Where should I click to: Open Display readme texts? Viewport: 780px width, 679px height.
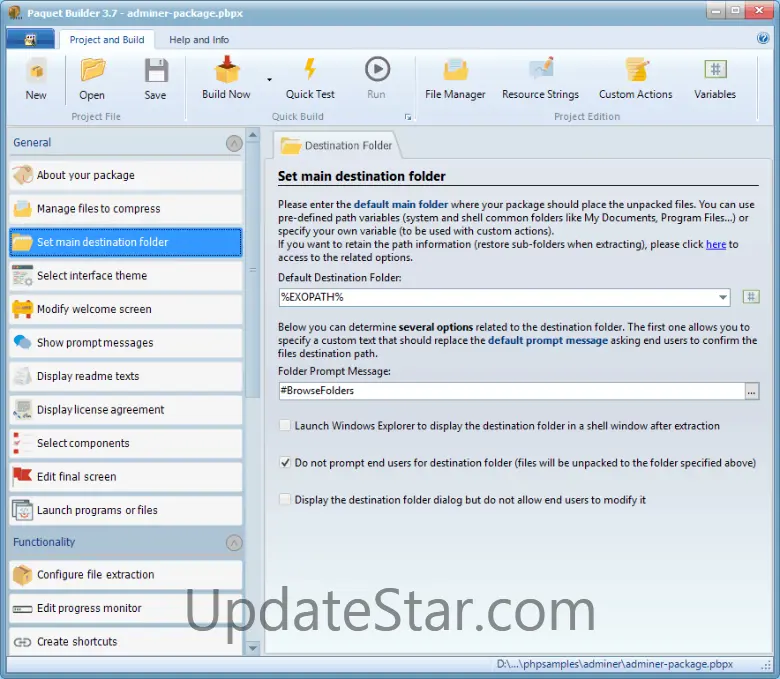pos(126,376)
